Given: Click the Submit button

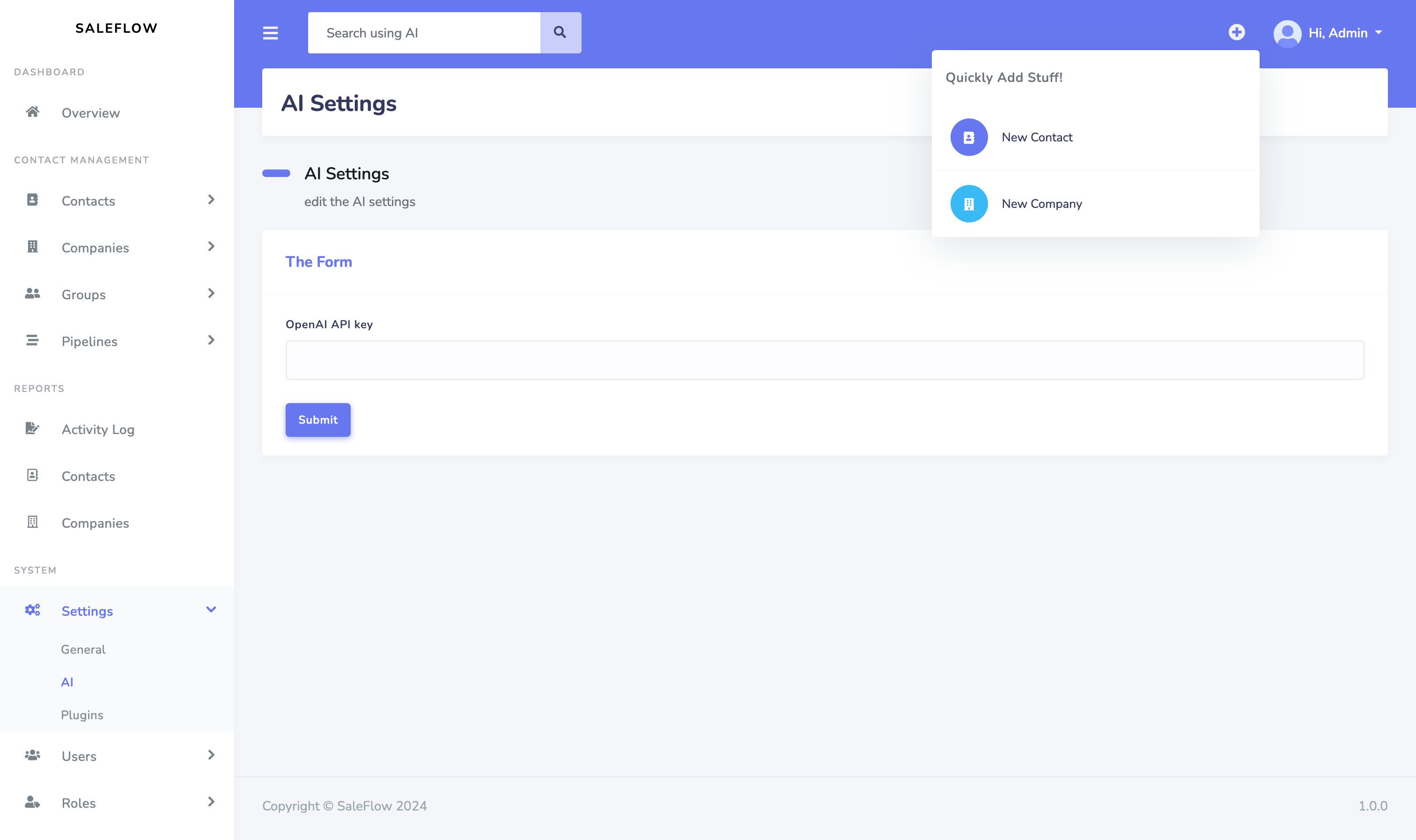Looking at the screenshot, I should 318,420.
